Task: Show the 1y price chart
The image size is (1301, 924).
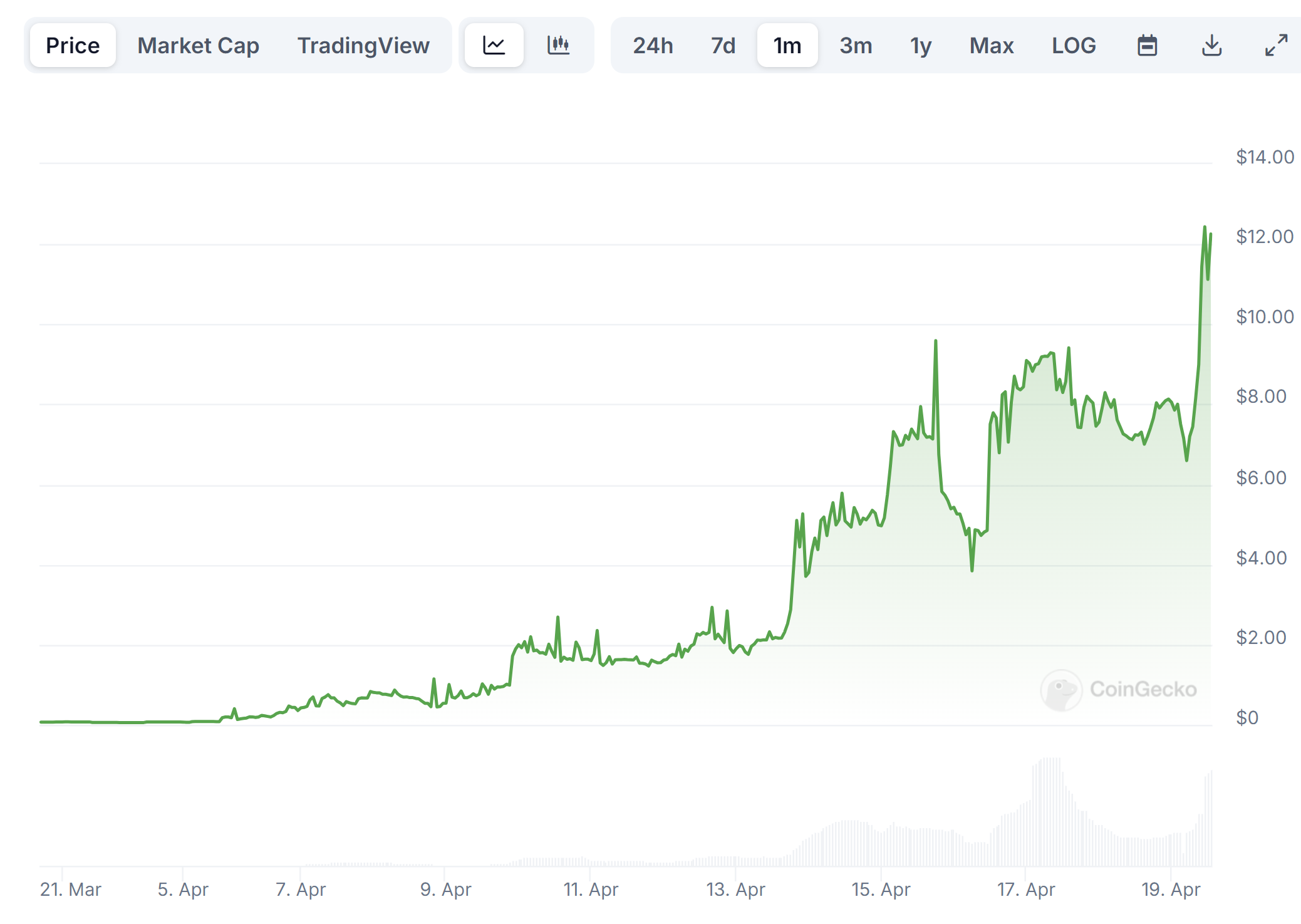Action: coord(920,45)
